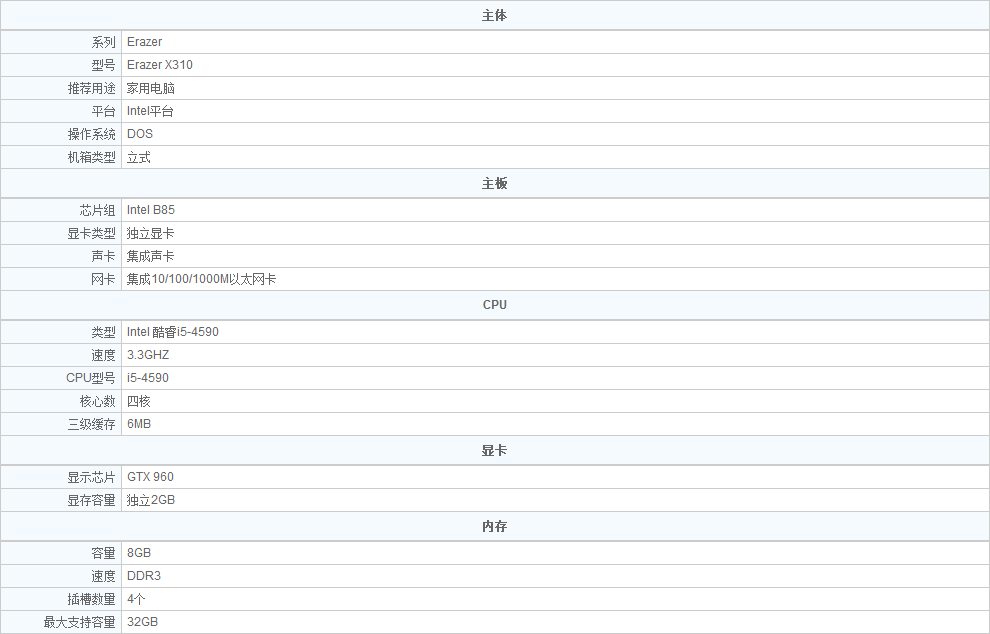Click the Intel平台 value
This screenshot has width=990, height=634.
click(150, 111)
